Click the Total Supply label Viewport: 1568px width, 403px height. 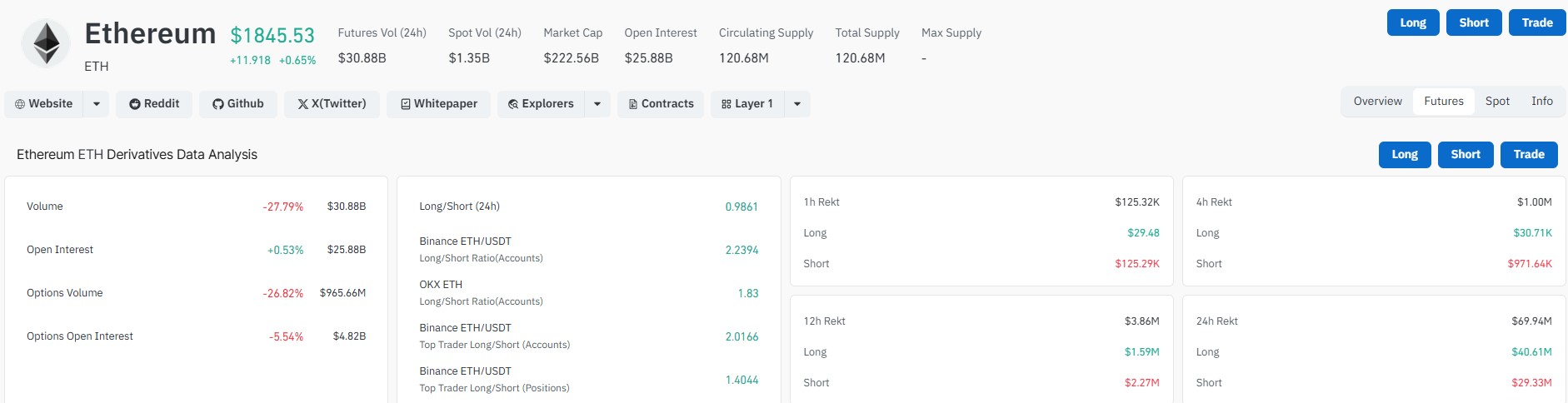(x=867, y=33)
